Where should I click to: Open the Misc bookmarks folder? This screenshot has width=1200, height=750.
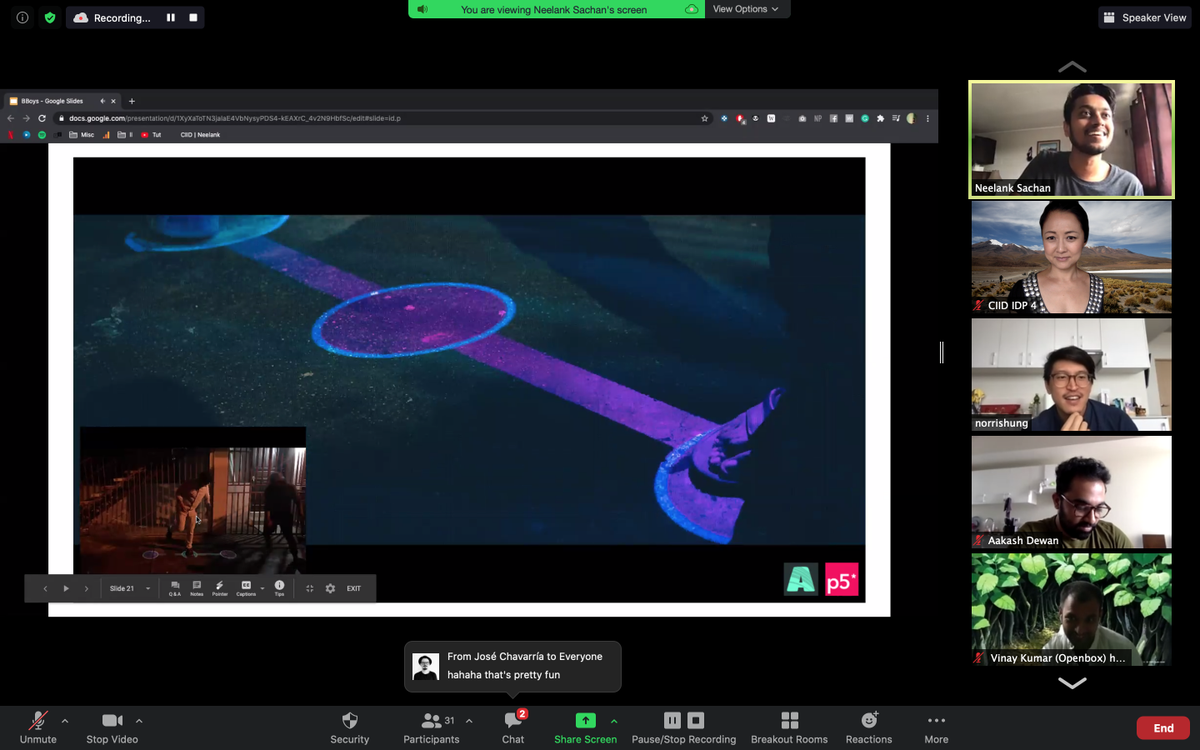pyautogui.click(x=82, y=134)
